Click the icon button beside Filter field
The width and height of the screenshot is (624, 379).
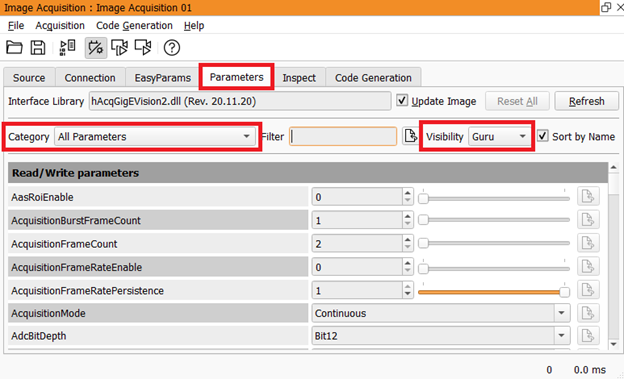pyautogui.click(x=410, y=137)
